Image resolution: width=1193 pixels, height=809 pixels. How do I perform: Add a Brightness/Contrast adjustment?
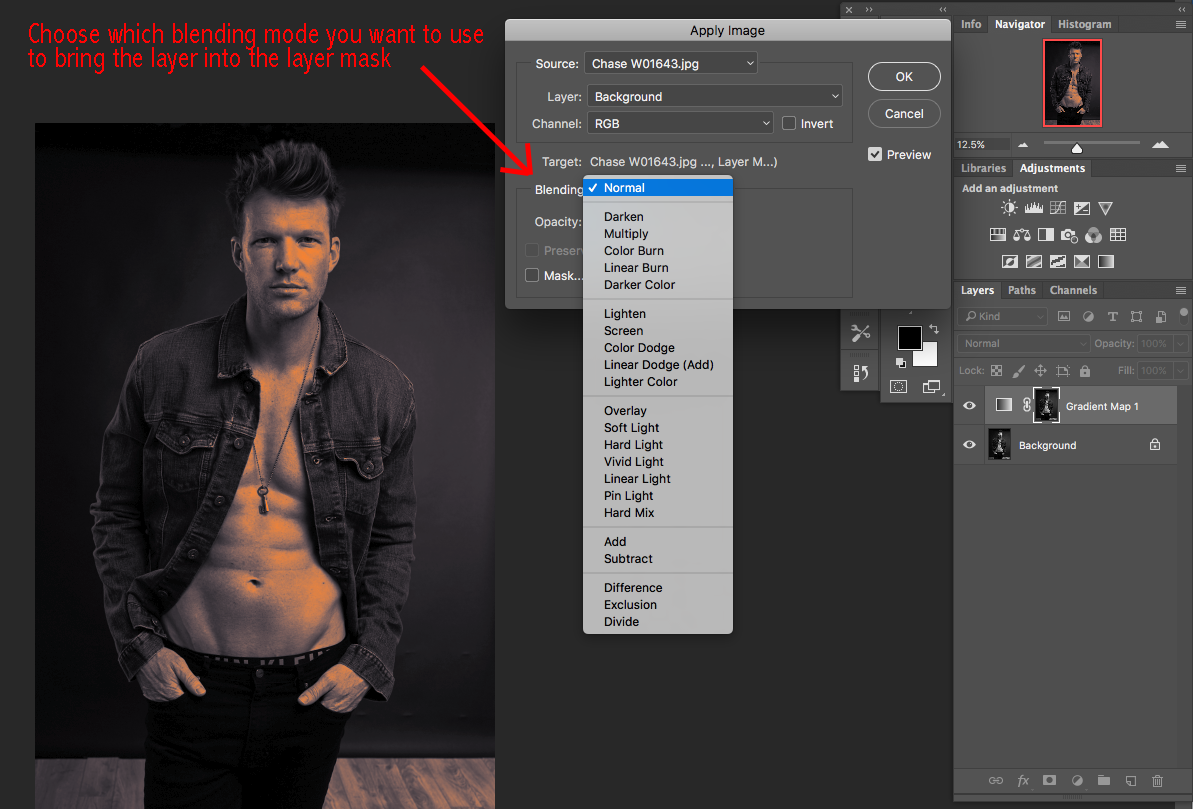[1009, 207]
